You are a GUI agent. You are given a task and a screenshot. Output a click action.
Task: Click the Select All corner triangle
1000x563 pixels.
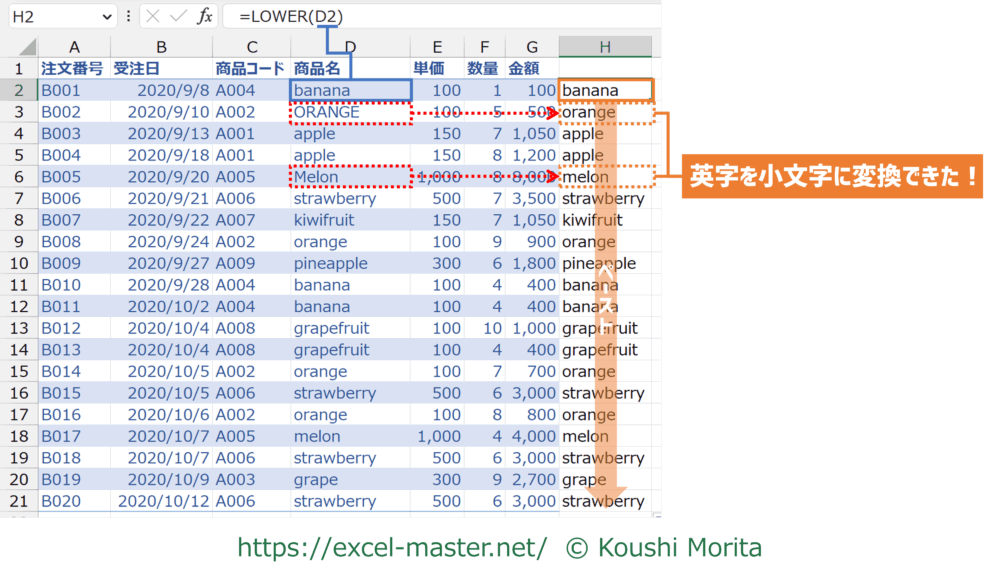27,48
